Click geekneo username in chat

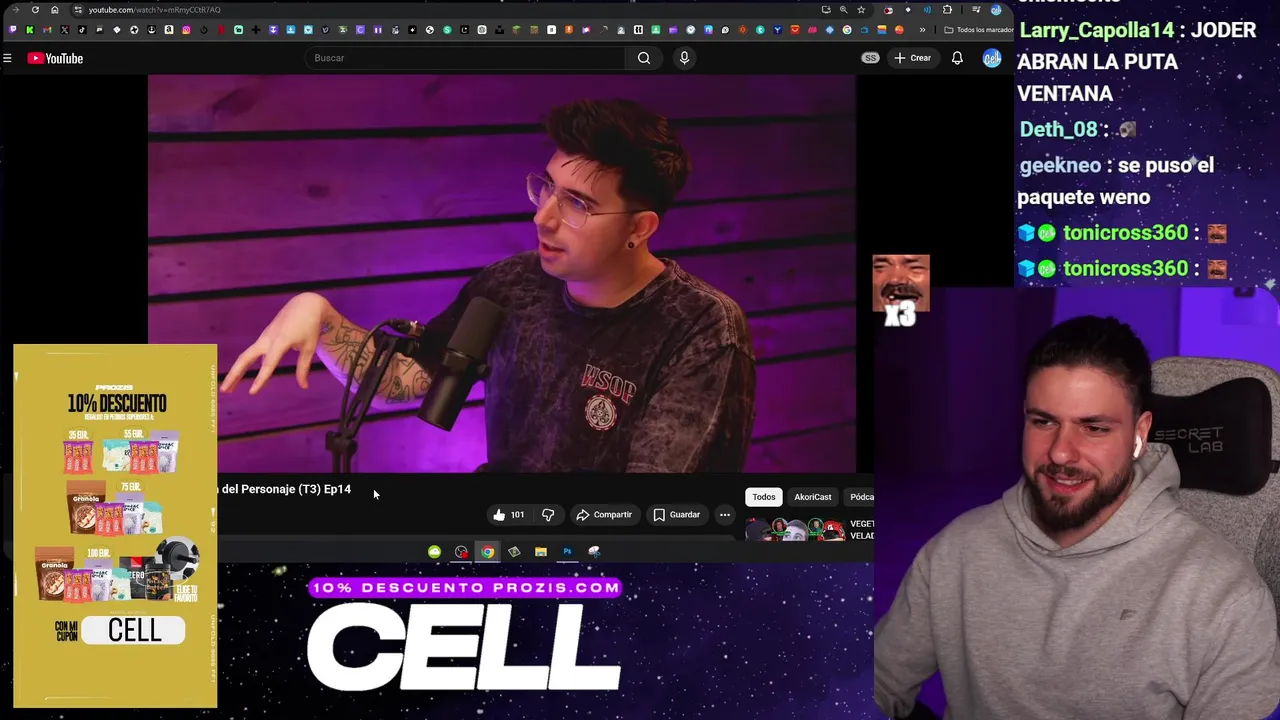(1060, 165)
